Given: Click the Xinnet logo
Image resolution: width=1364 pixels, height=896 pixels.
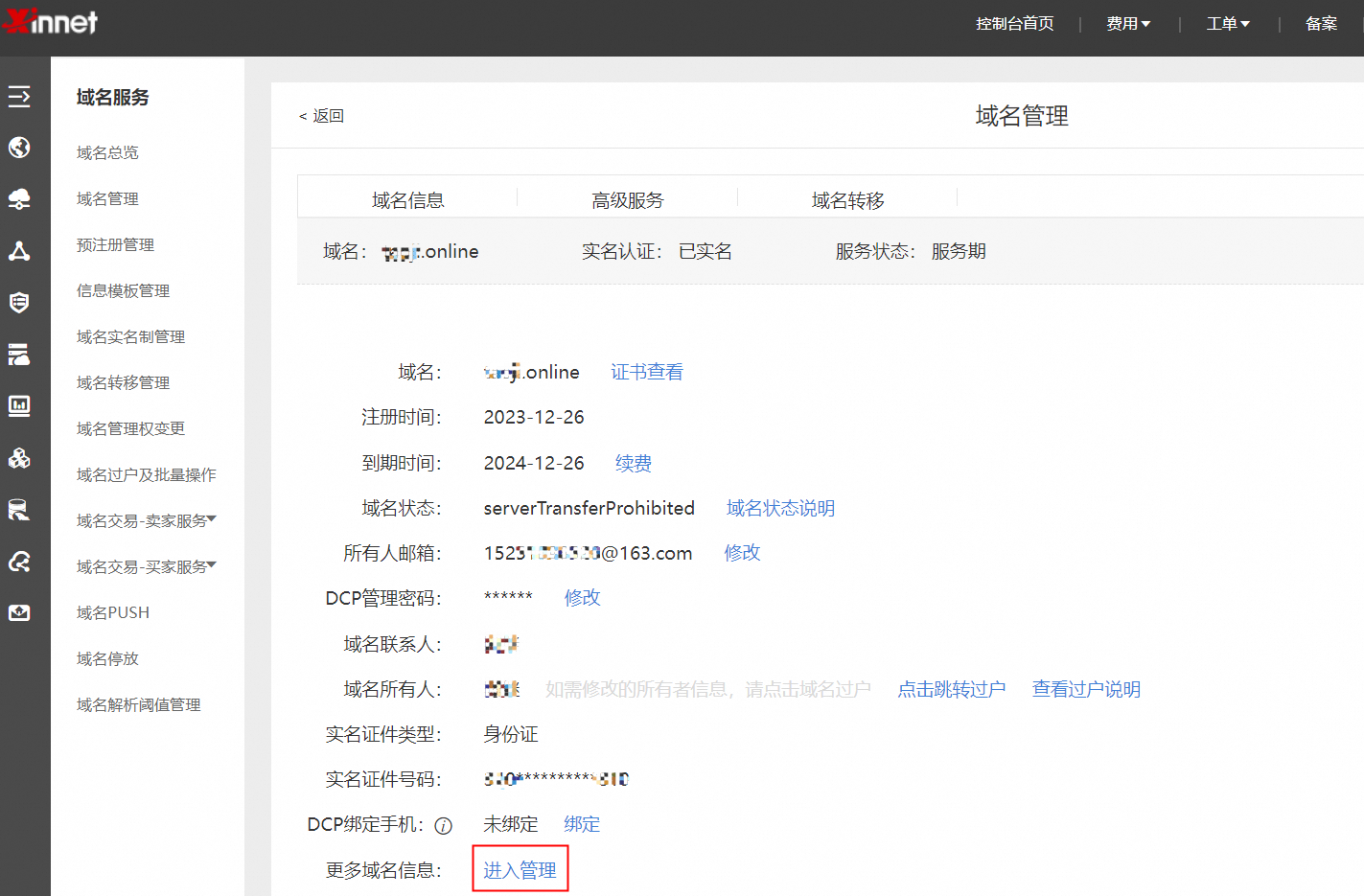Looking at the screenshot, I should coord(50,22).
